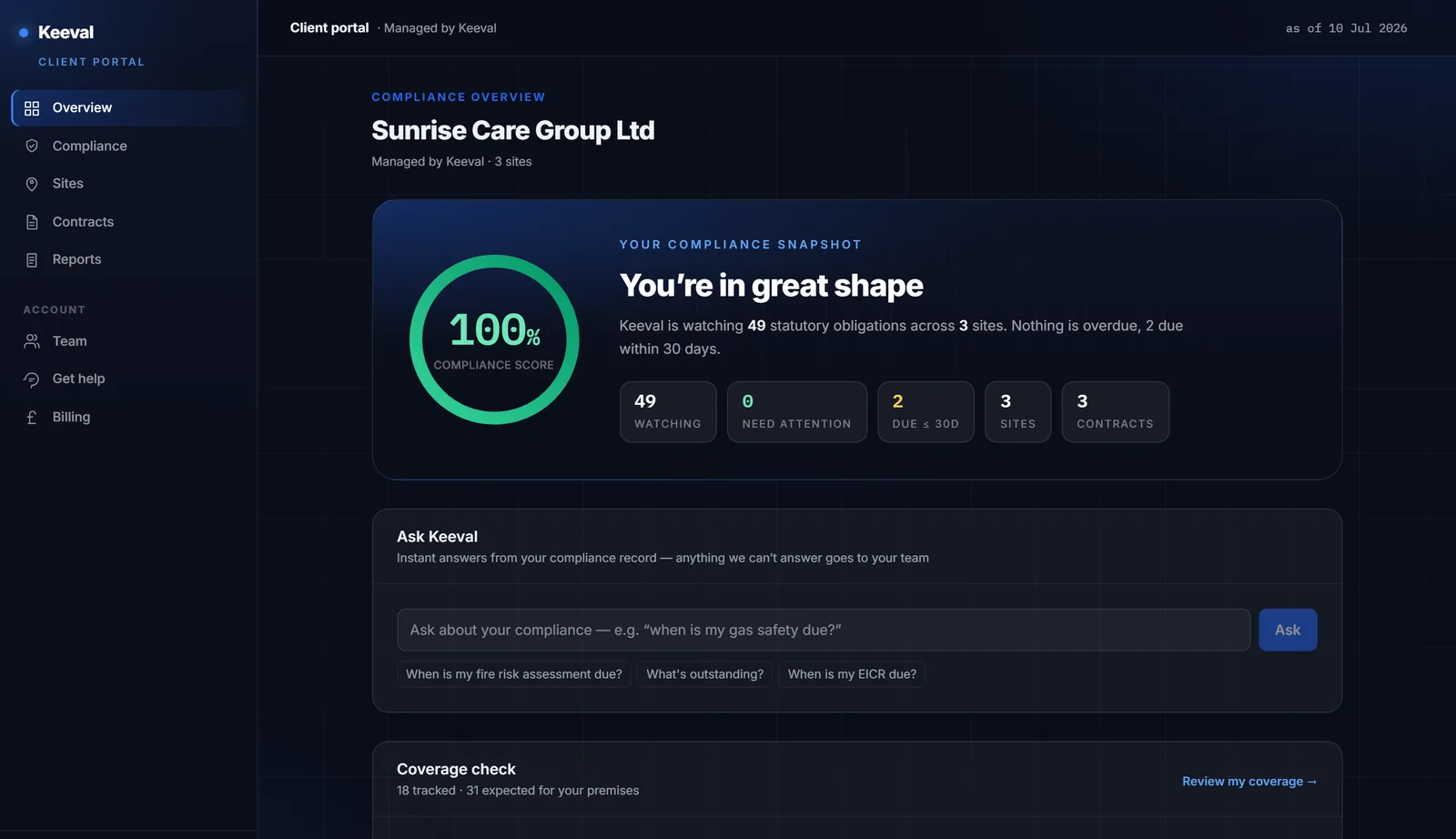Image resolution: width=1456 pixels, height=839 pixels.
Task: Click the 'YOUR COMPLIANCE SNAPSHOT' label
Action: point(740,245)
